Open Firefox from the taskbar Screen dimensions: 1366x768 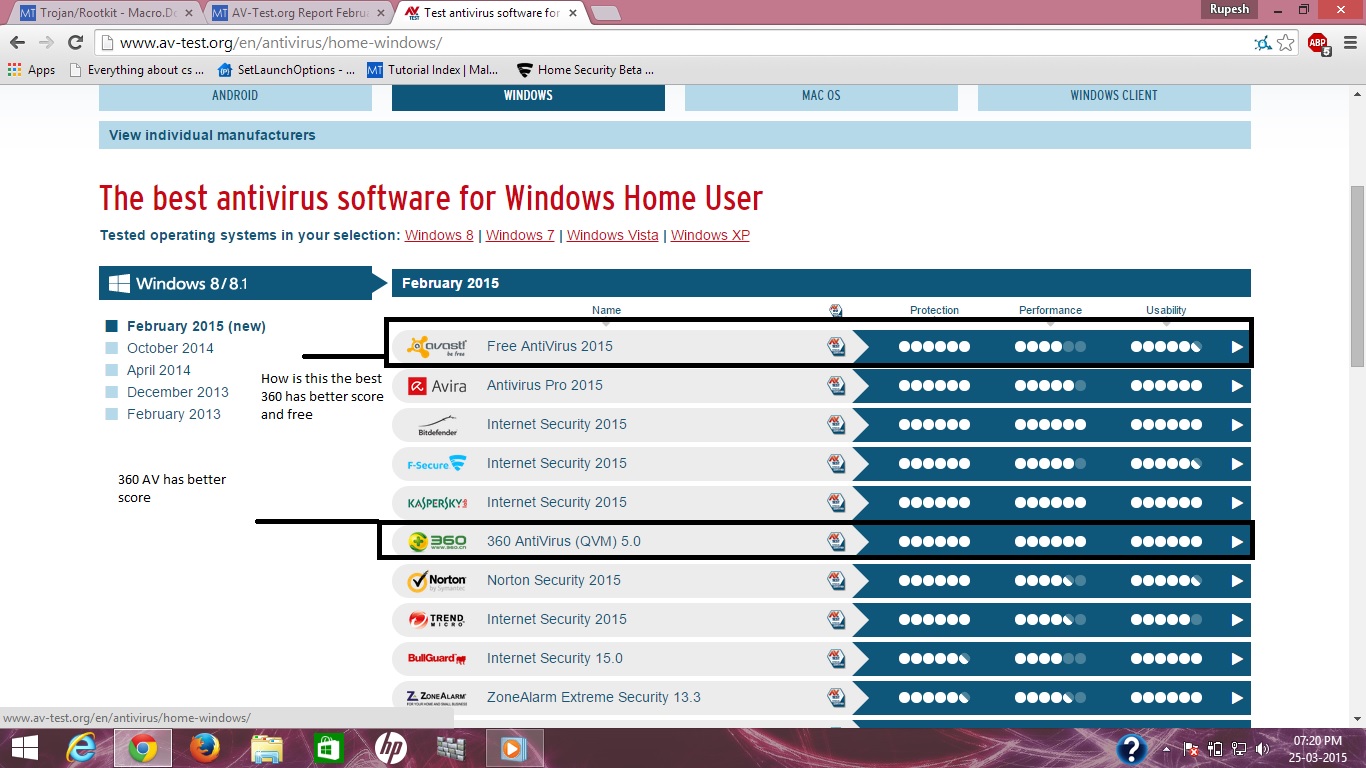[x=204, y=747]
